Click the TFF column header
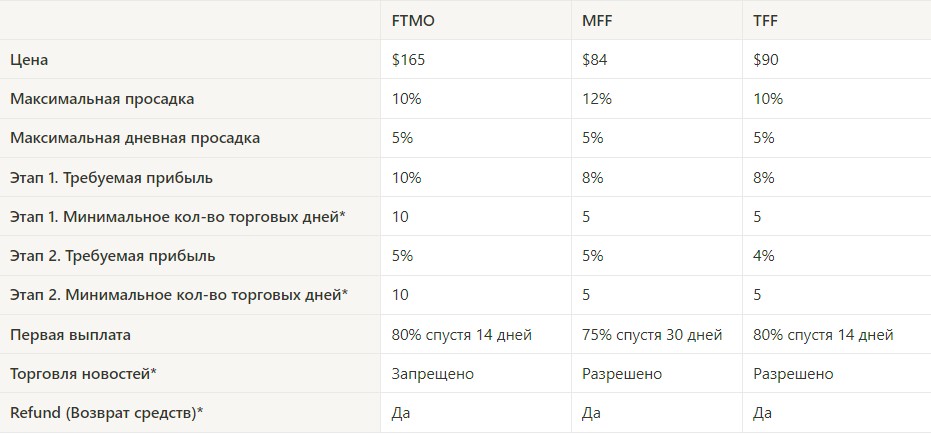This screenshot has height=435, width=931. pos(765,21)
